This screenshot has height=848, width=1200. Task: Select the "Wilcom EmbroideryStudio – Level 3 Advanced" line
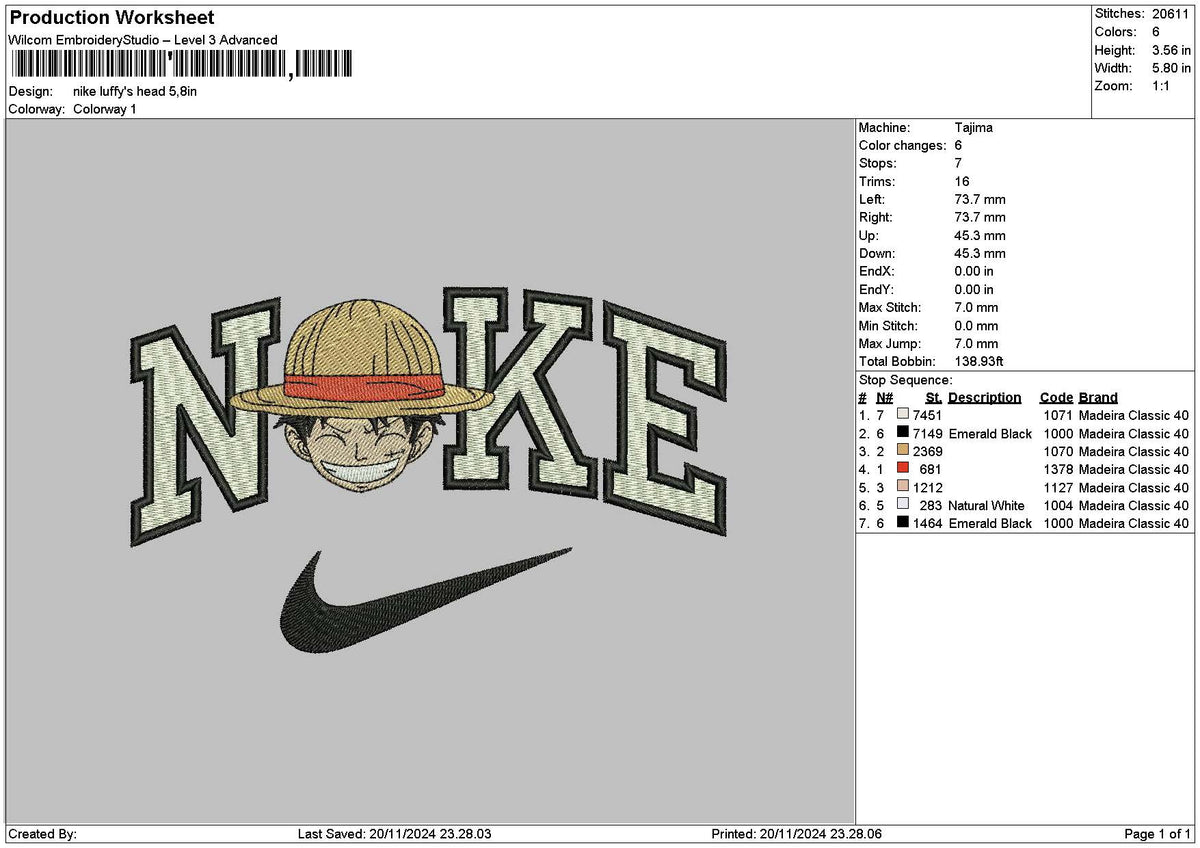click(143, 40)
